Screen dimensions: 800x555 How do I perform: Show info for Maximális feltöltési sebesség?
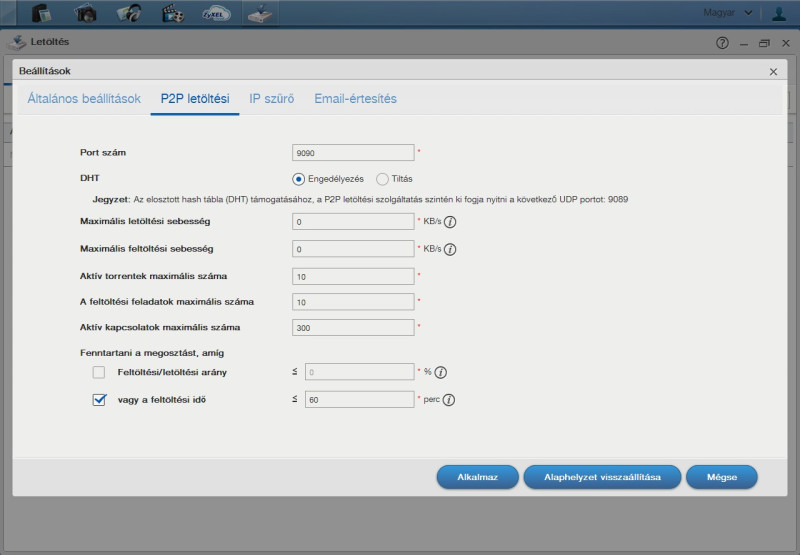click(x=450, y=249)
